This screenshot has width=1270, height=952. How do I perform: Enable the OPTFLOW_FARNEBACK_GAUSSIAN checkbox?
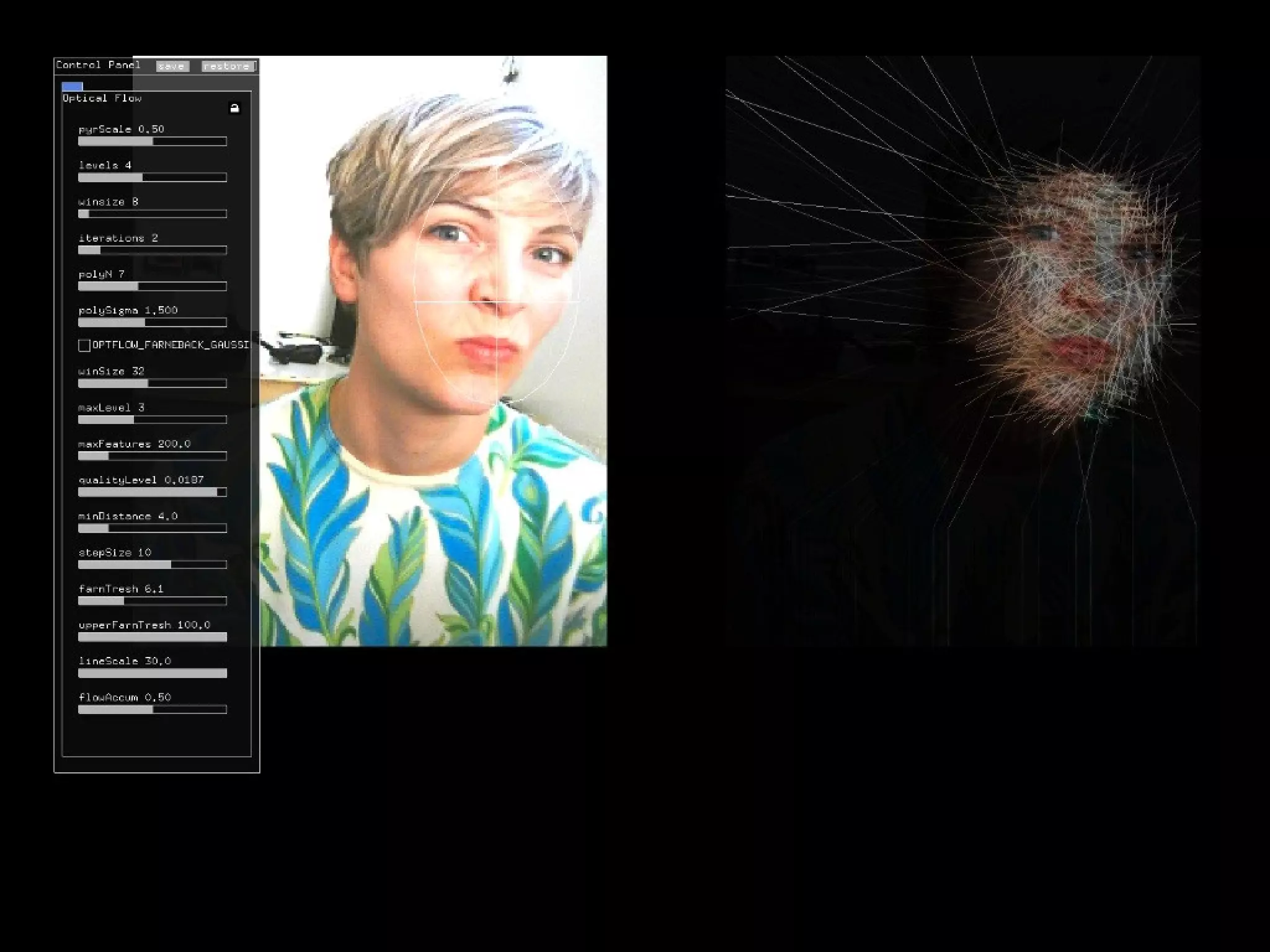coord(84,345)
